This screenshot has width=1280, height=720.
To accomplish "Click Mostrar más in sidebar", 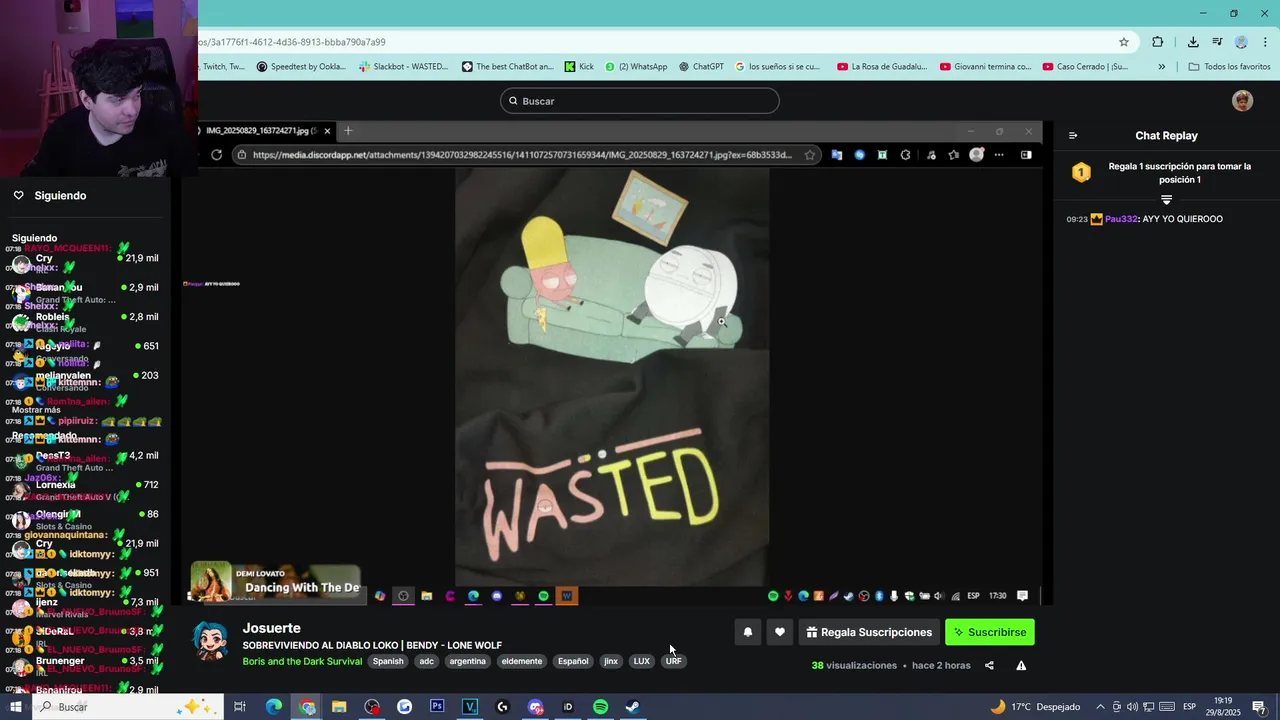I will coord(36,410).
